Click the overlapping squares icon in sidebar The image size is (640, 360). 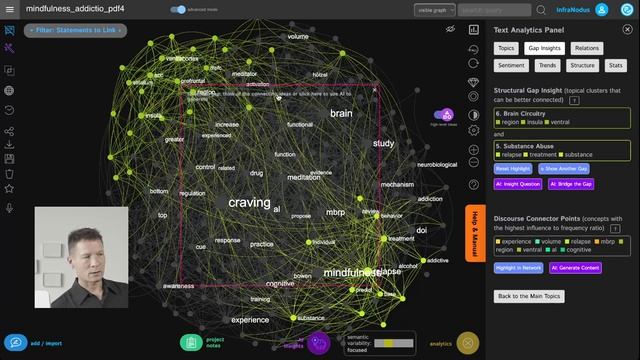pos(9,70)
